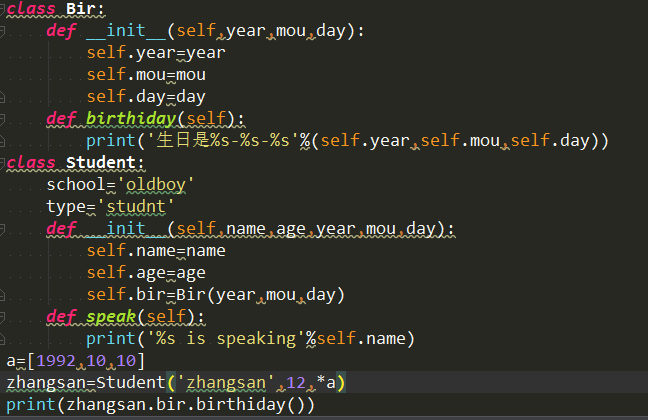Click the 'self.year=year' assignment line
Screen dimensions: 648x420
(x=156, y=53)
